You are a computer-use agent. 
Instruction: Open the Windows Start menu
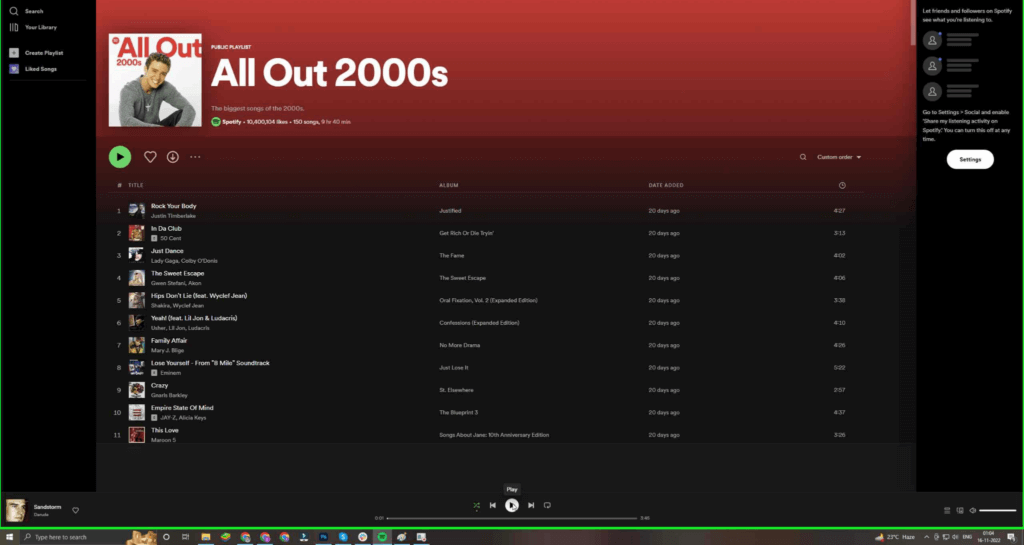pyautogui.click(x=9, y=537)
